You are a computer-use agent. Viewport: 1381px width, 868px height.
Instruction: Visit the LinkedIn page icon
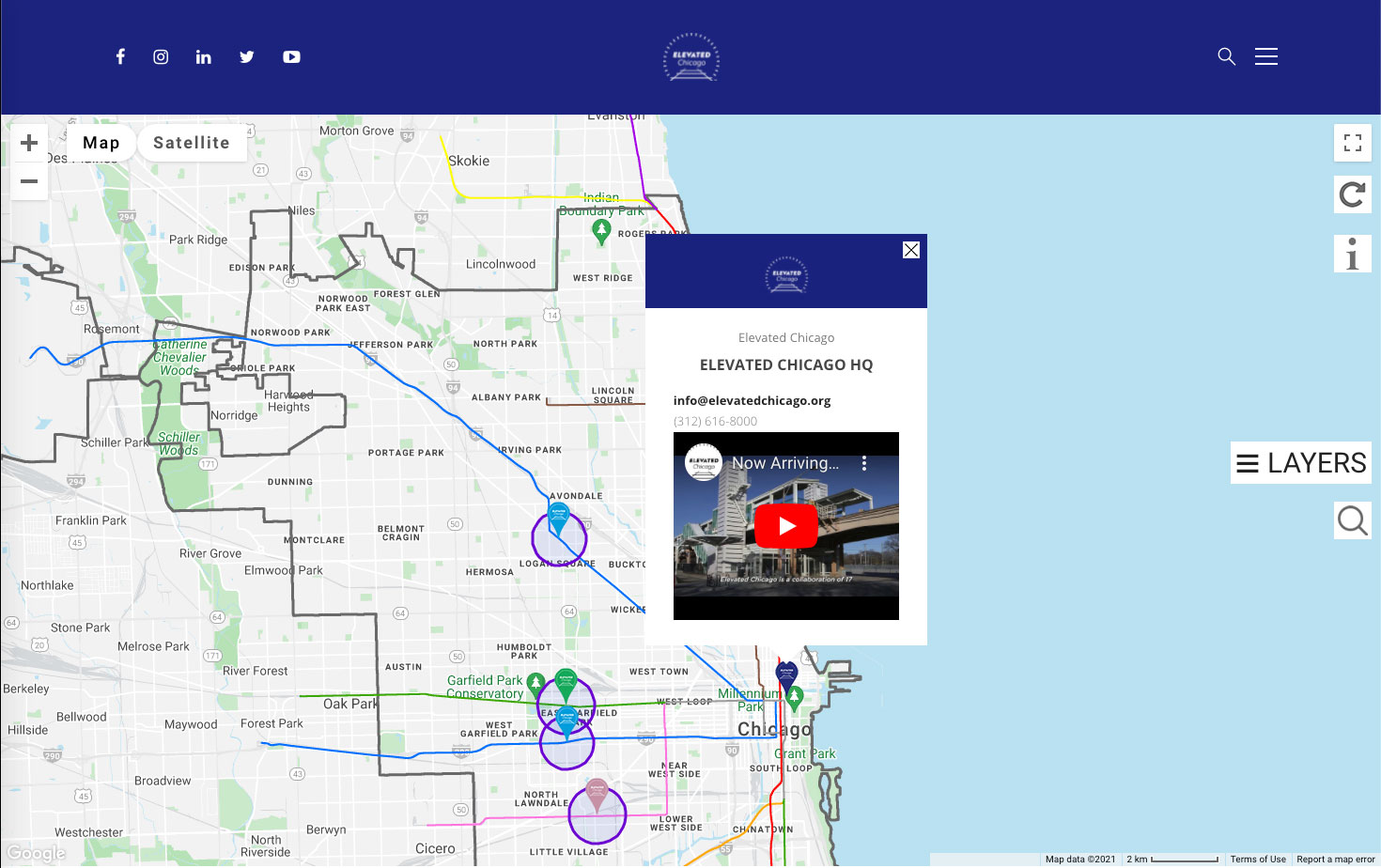tap(204, 56)
